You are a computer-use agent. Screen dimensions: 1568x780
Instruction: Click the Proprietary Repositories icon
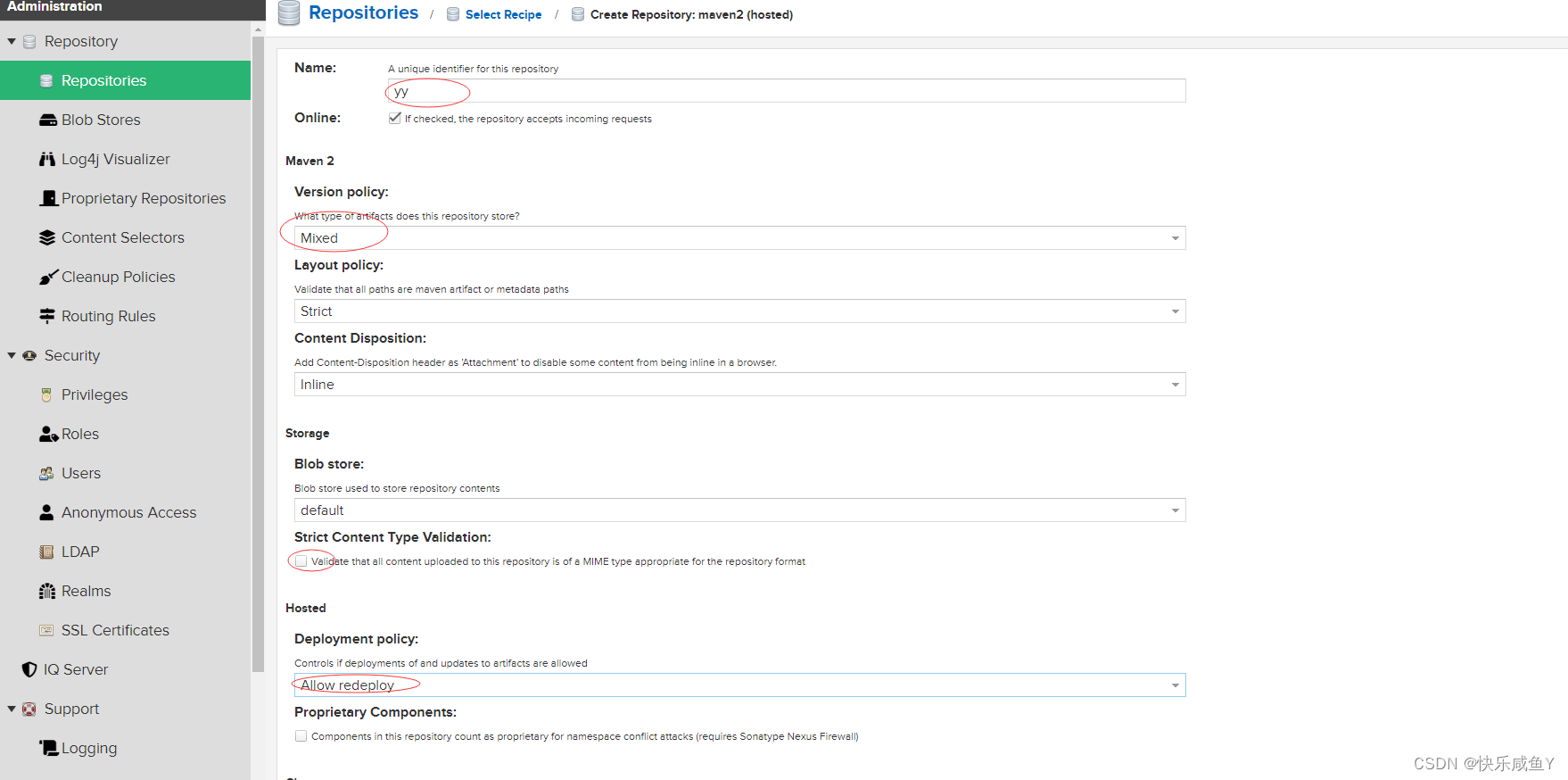pos(48,198)
